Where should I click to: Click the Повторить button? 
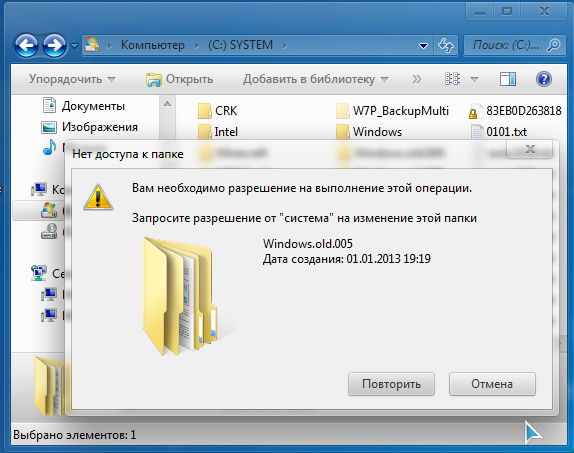click(x=391, y=384)
